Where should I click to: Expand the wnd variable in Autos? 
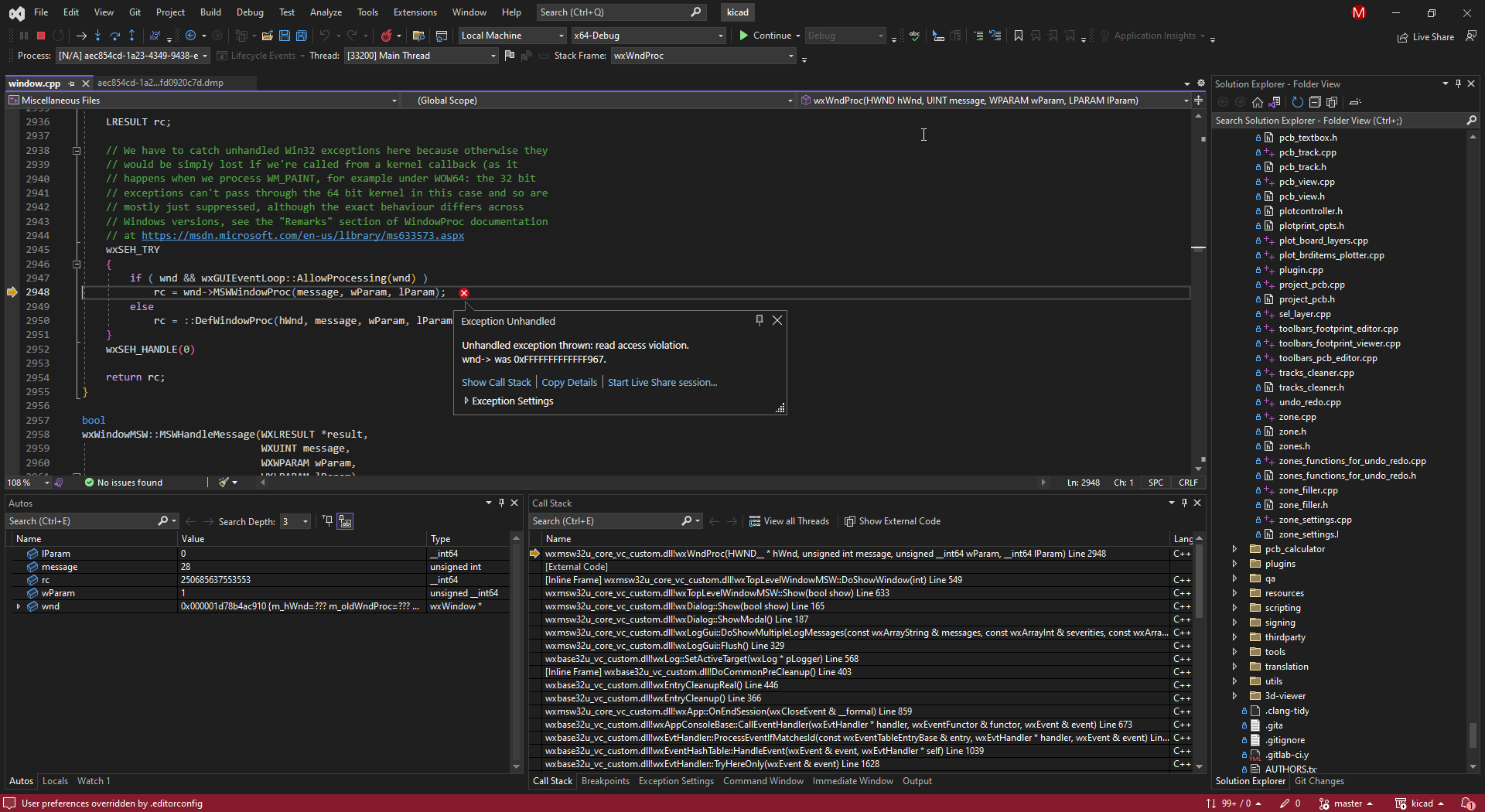coord(19,606)
